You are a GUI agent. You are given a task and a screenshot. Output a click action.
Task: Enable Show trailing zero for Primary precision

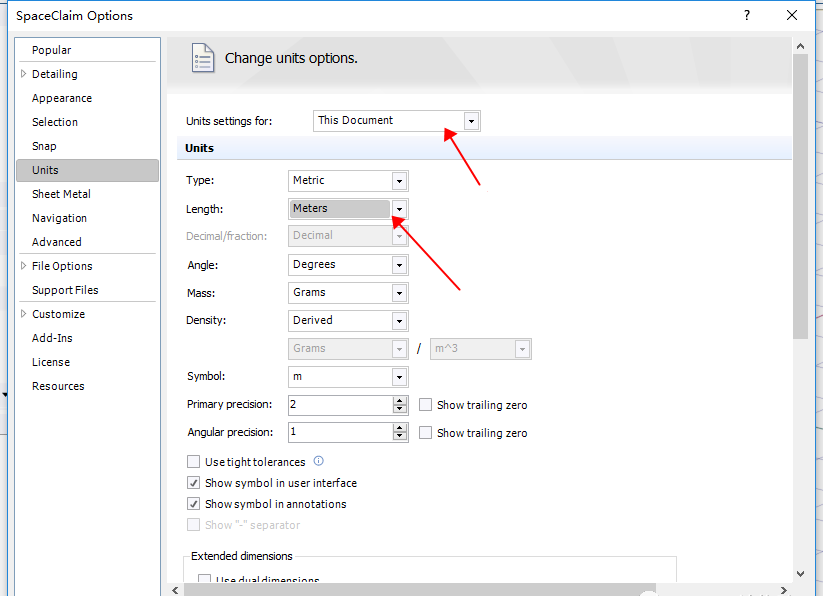[425, 405]
